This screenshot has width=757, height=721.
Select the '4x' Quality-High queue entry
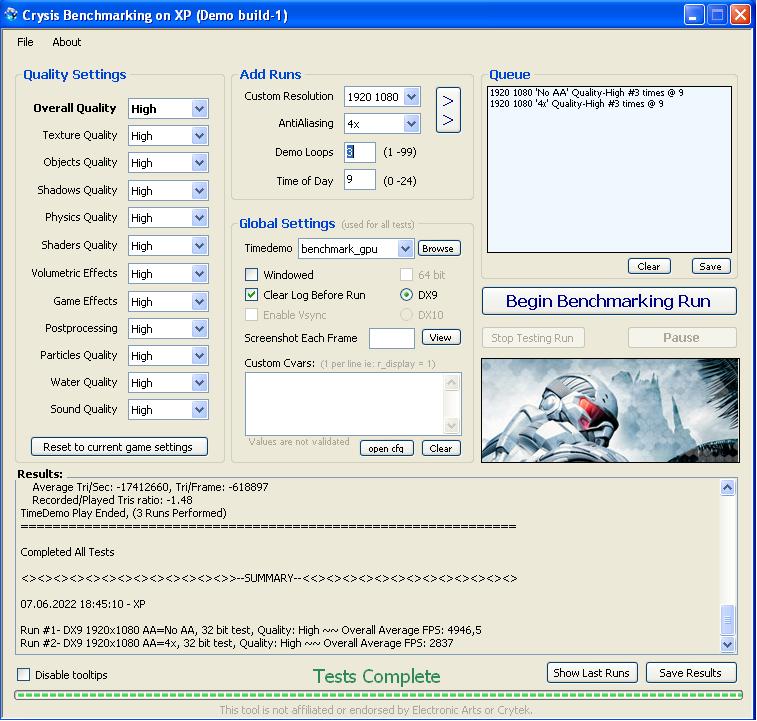[576, 104]
